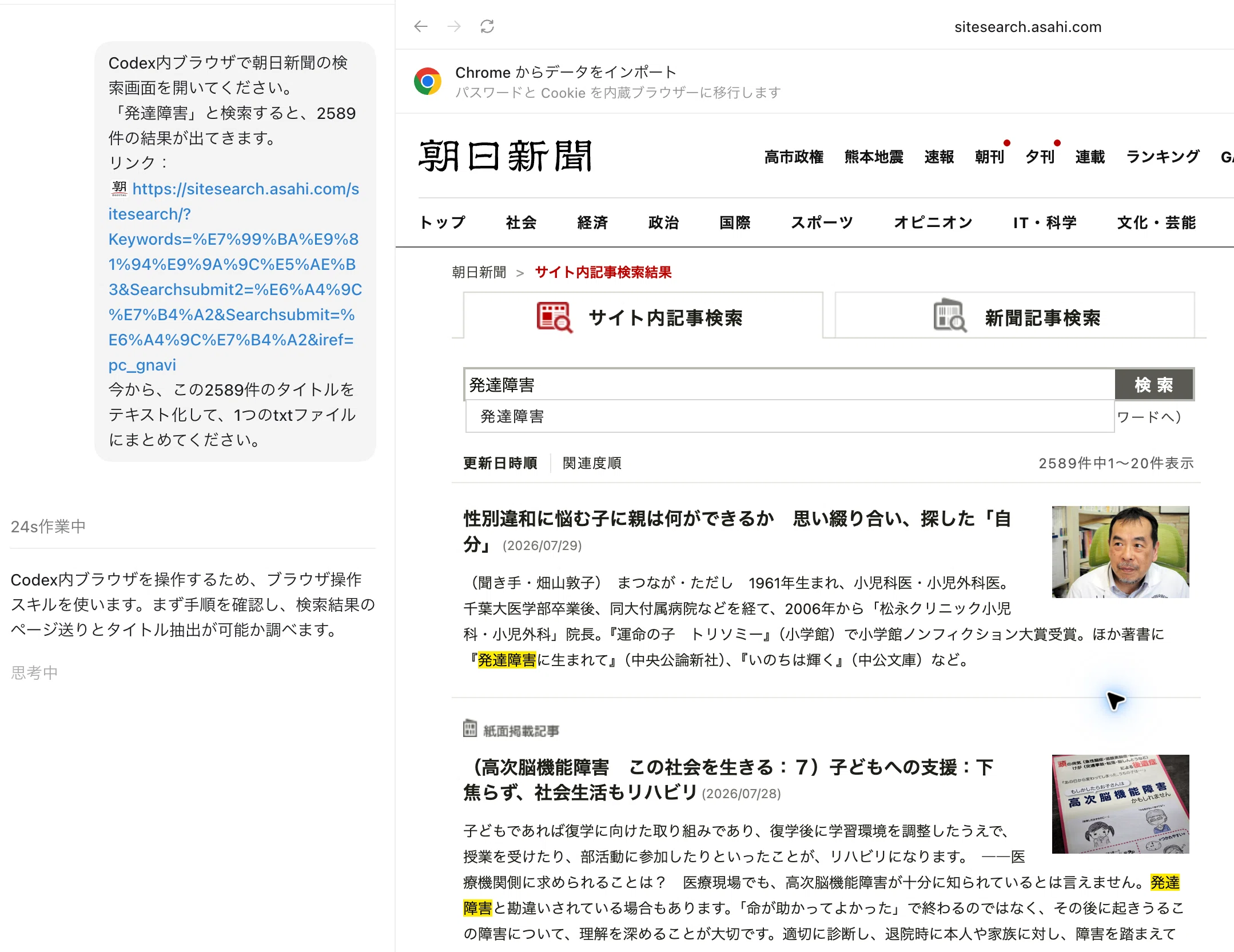Go forward using the browser forward arrow

454,26
